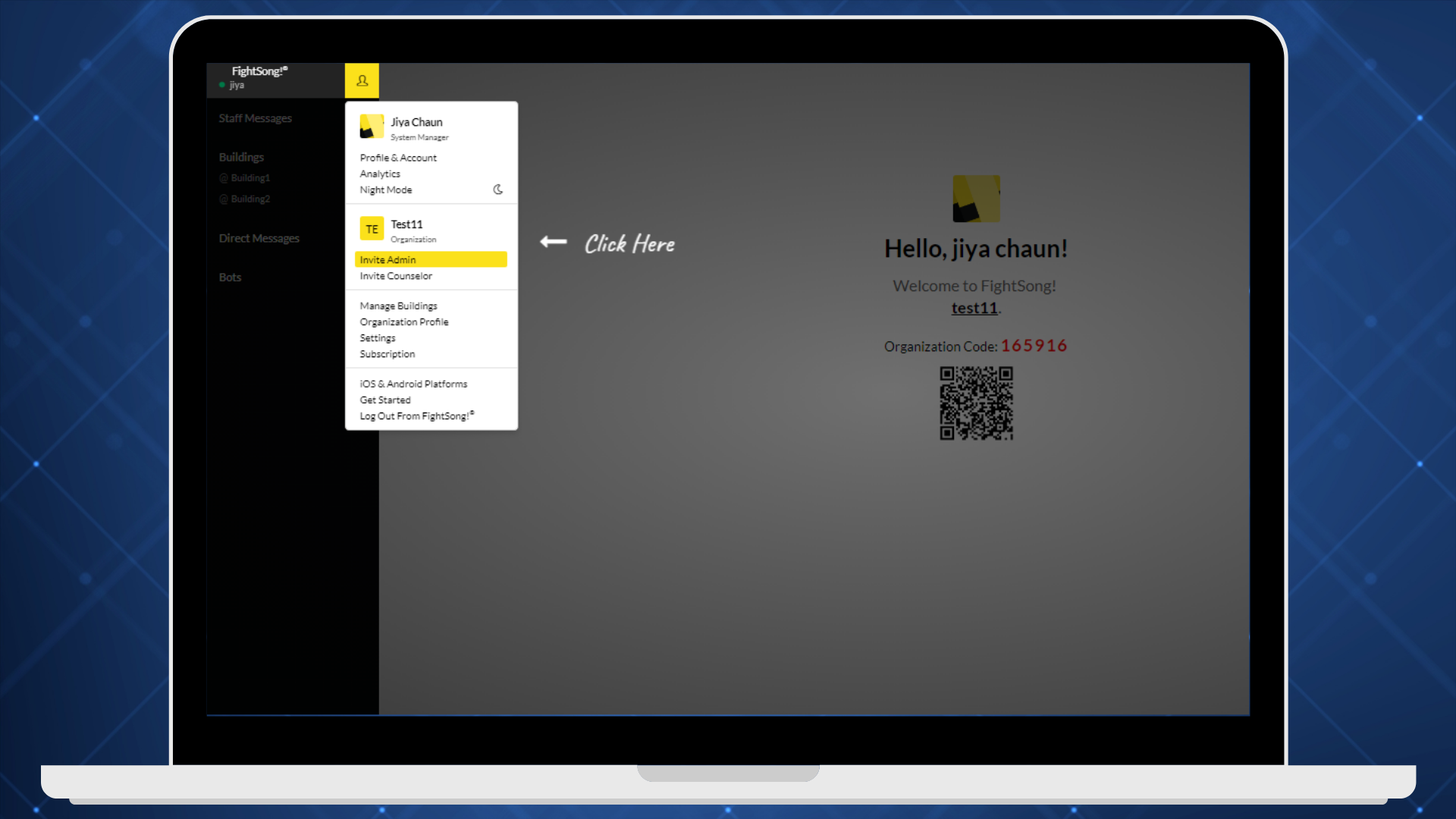1456x819 pixels.
Task: Open iOS & Android Platforms
Action: coord(413,384)
